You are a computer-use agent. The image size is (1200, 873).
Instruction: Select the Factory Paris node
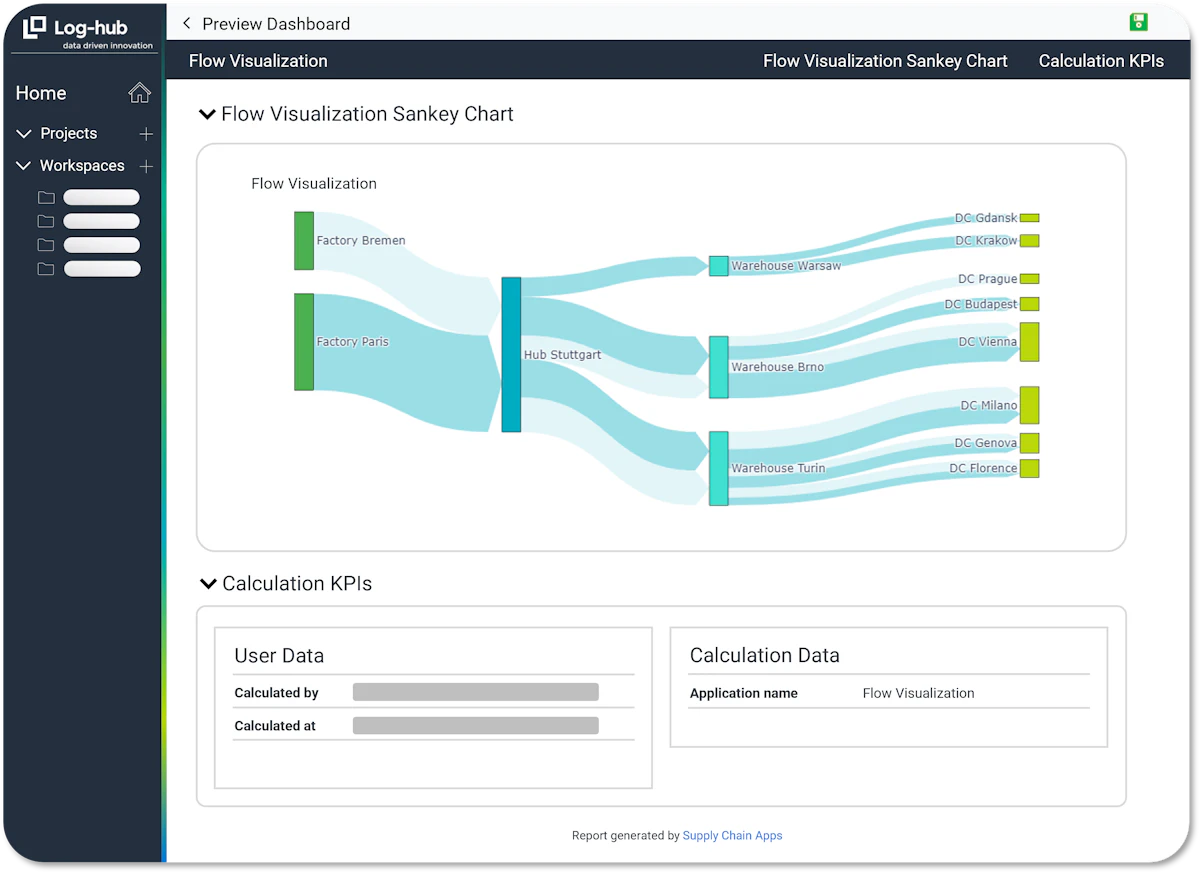304,342
